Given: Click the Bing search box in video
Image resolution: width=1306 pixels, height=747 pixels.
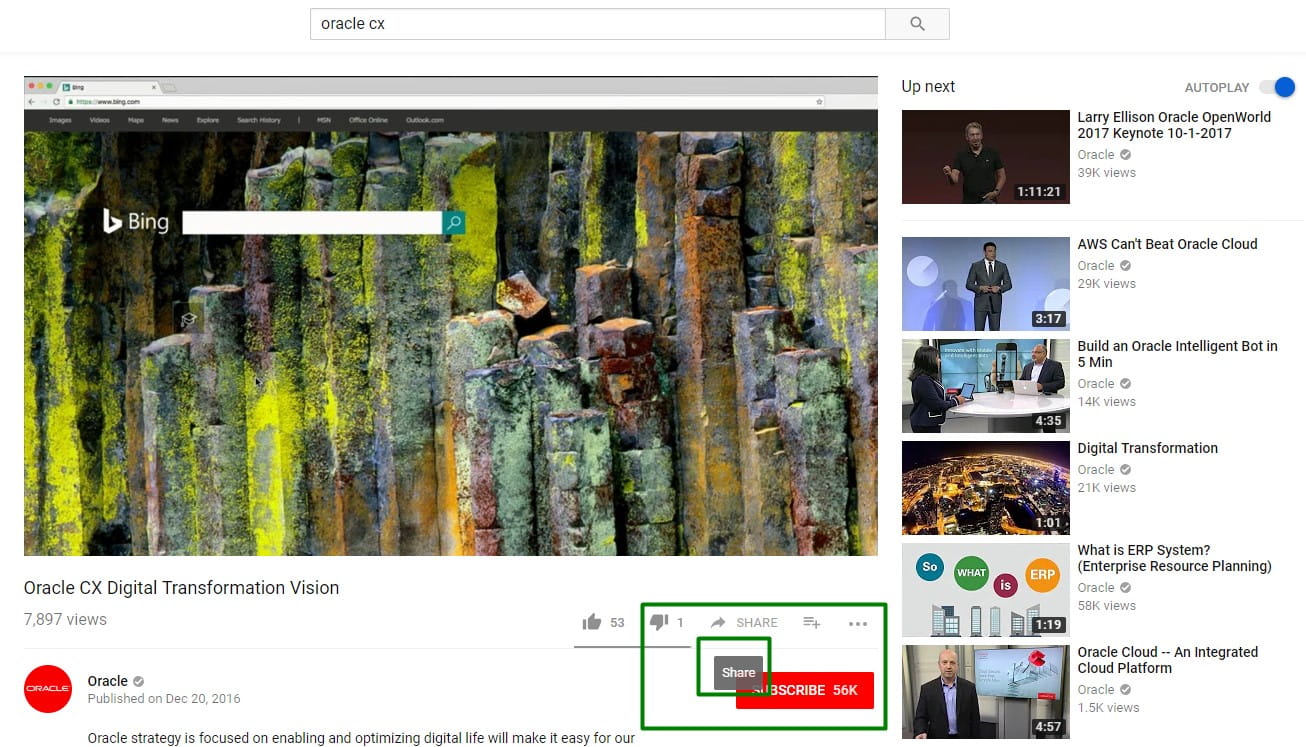Looking at the screenshot, I should coord(312,222).
